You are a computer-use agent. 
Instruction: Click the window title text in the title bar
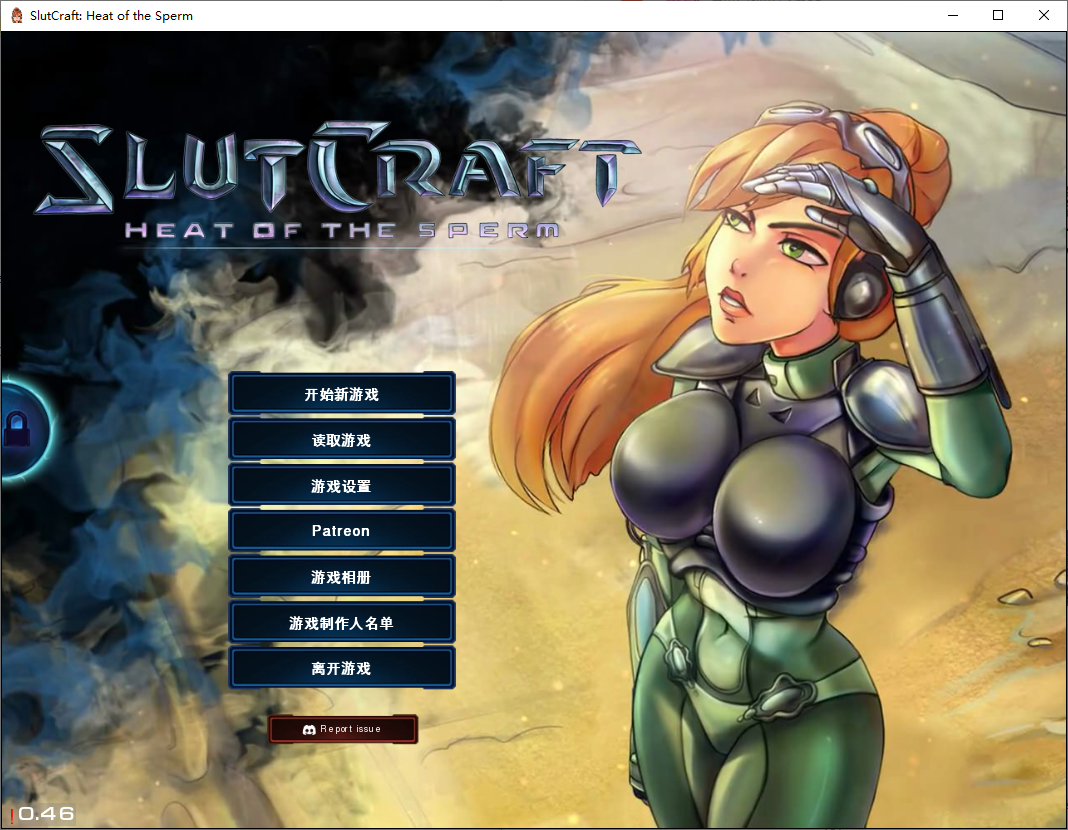point(112,15)
